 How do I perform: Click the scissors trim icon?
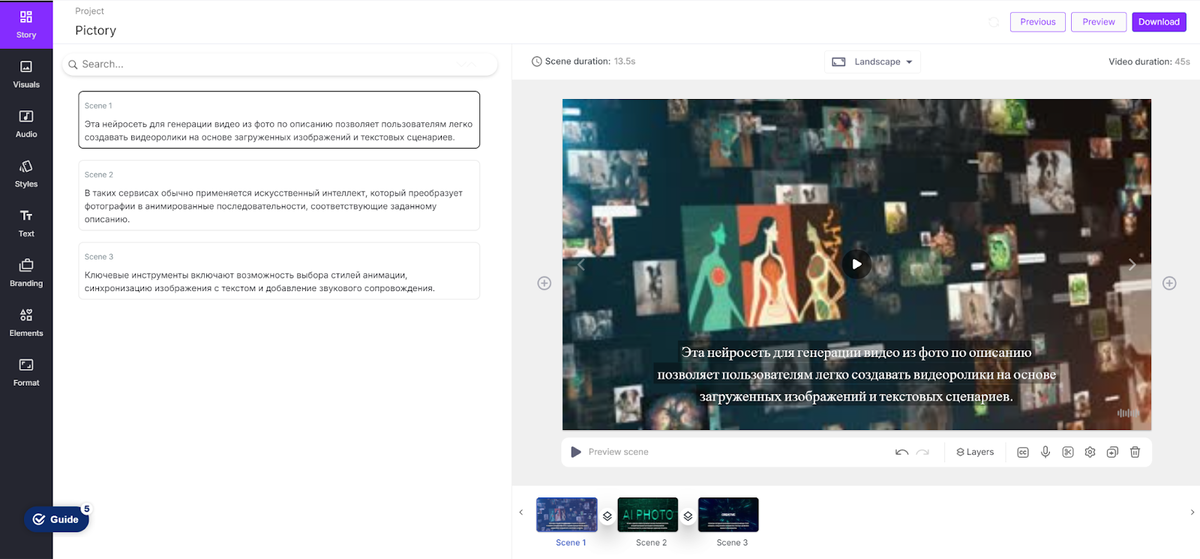(1068, 452)
